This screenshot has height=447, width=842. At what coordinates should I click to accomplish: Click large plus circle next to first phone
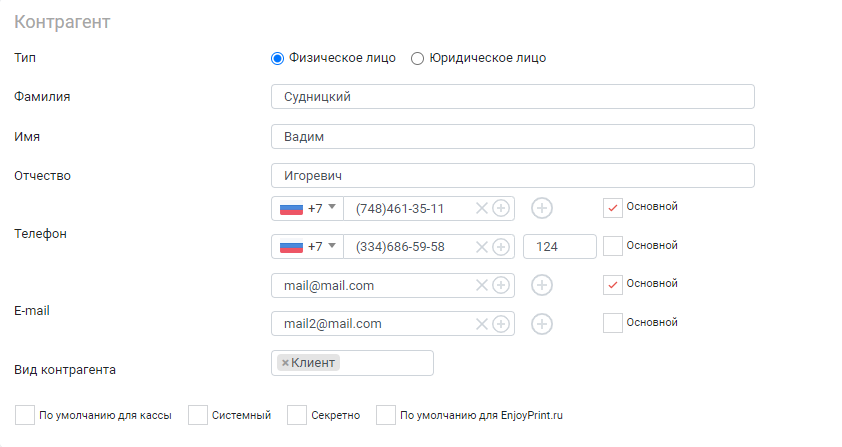pyautogui.click(x=542, y=208)
